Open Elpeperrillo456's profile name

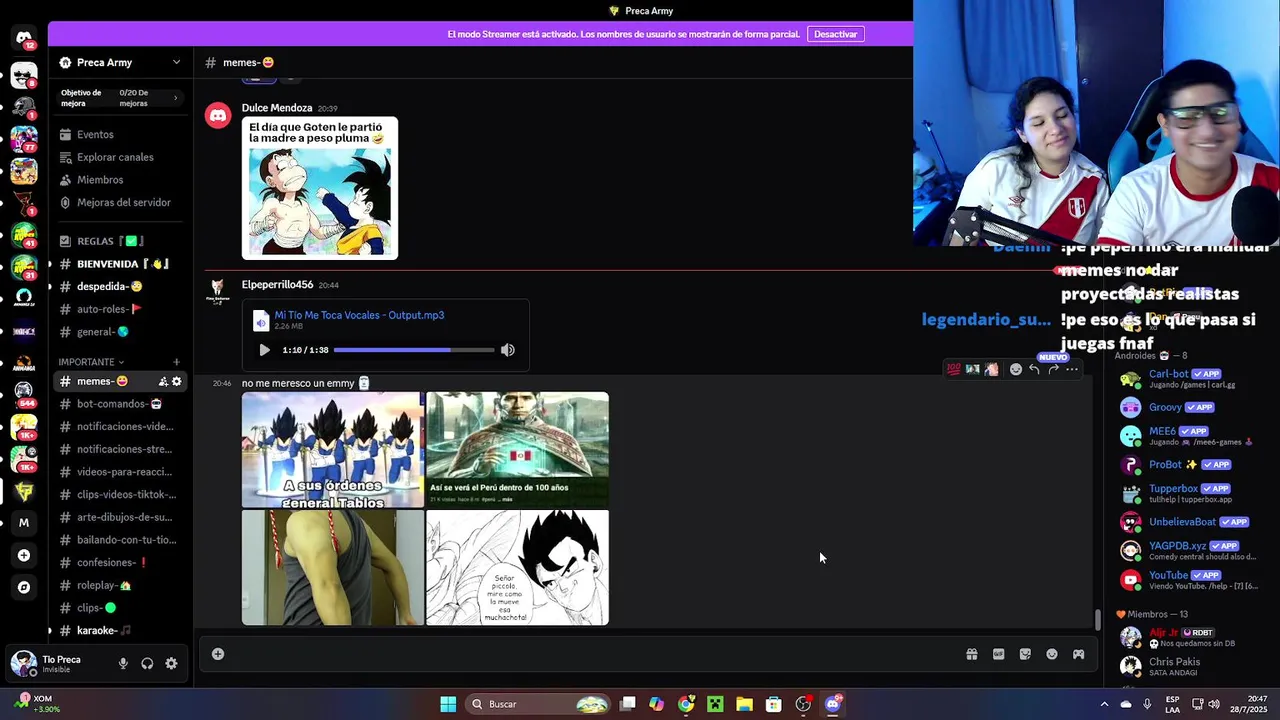click(277, 285)
